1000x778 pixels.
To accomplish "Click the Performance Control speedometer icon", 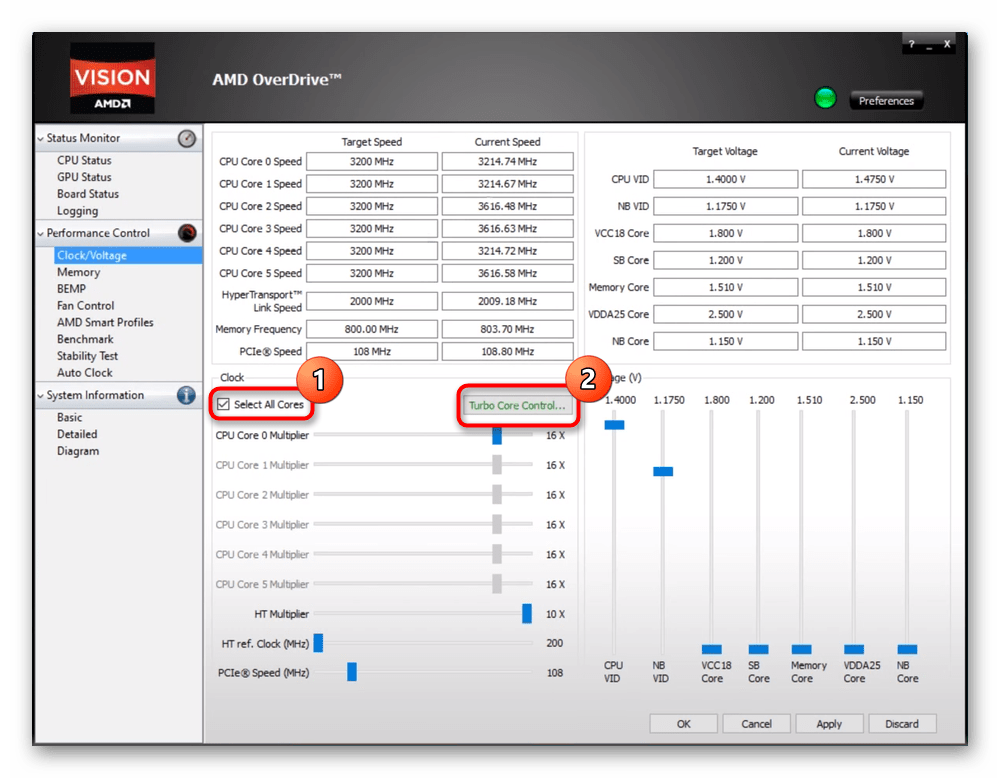I will tap(187, 234).
